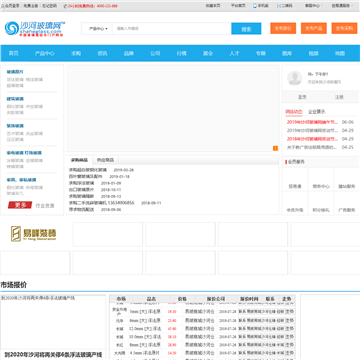
Task: Select the orange slide indicator 1
Action: click(x=275, y=148)
